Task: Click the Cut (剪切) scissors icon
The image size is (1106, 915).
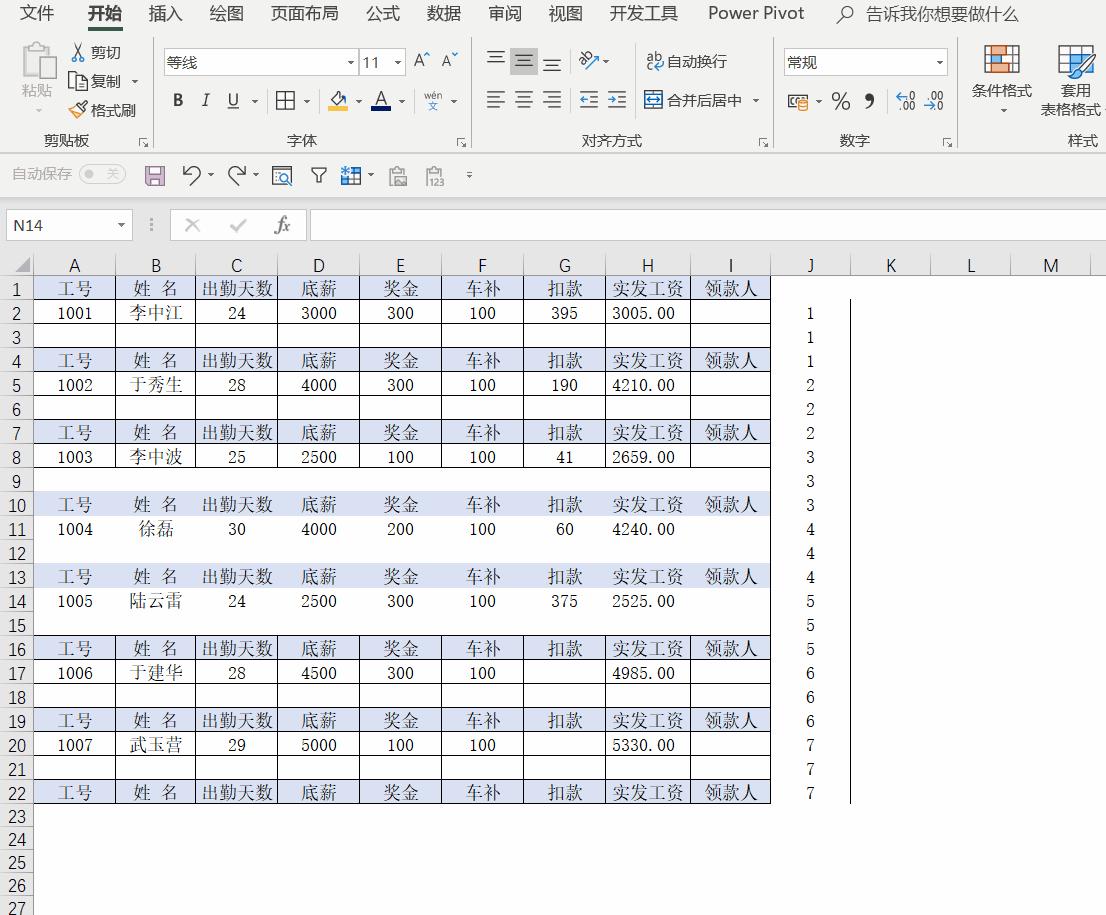Action: [78, 52]
